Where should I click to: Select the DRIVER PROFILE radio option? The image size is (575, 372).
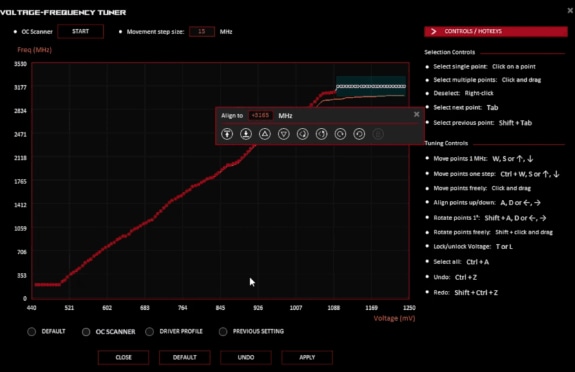click(x=149, y=332)
